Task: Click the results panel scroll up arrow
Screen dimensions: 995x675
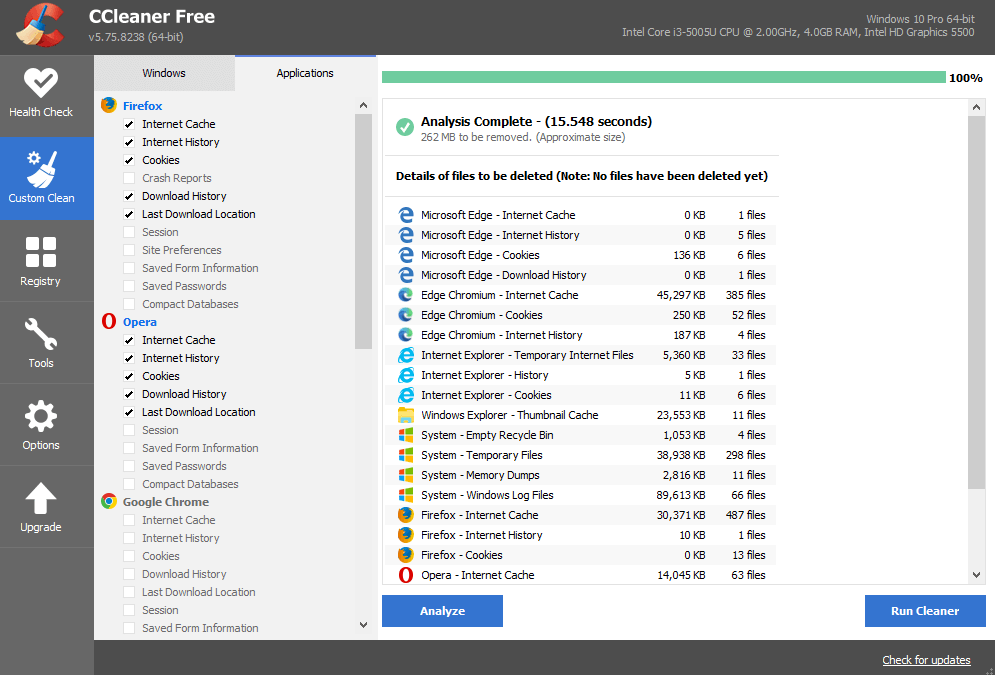Action: [x=977, y=107]
